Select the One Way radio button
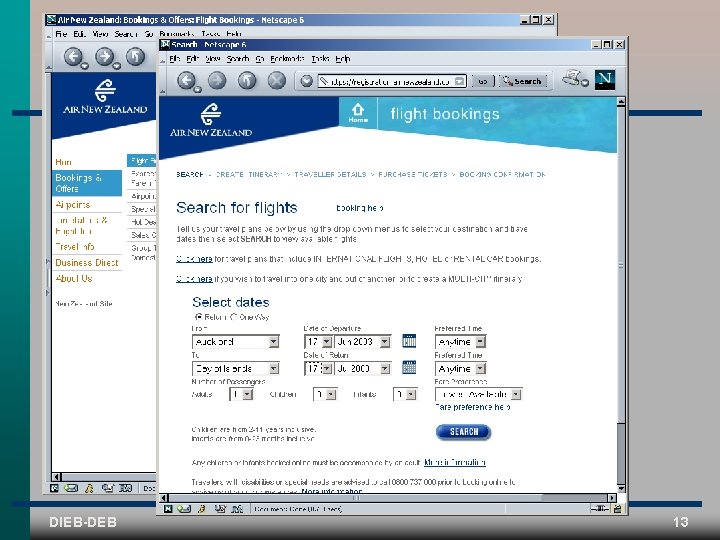Viewport: 720px width, 540px height. click(234, 317)
